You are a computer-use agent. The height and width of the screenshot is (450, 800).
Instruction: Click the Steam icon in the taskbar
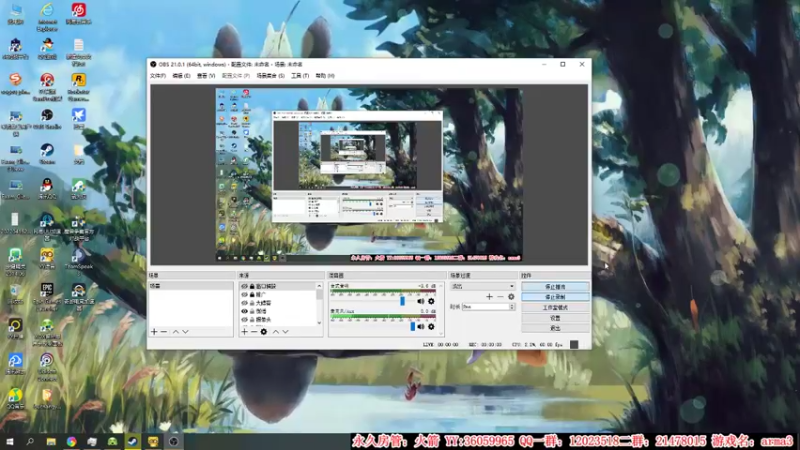pyautogui.click(x=133, y=442)
